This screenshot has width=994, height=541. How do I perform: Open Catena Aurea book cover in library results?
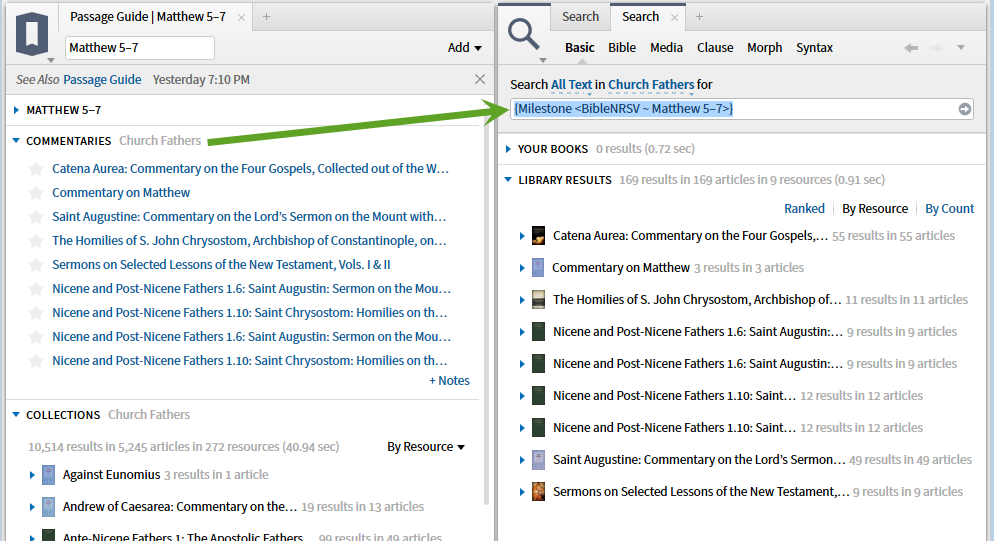[538, 236]
